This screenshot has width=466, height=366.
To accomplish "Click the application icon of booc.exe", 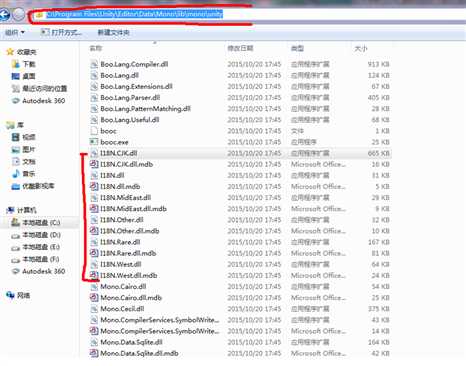I will [94, 142].
